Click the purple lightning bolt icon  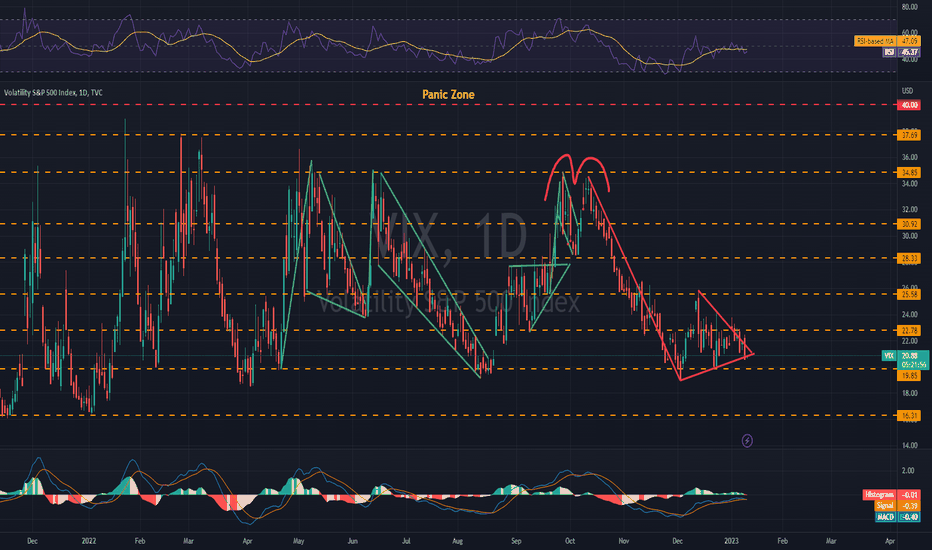point(747,441)
